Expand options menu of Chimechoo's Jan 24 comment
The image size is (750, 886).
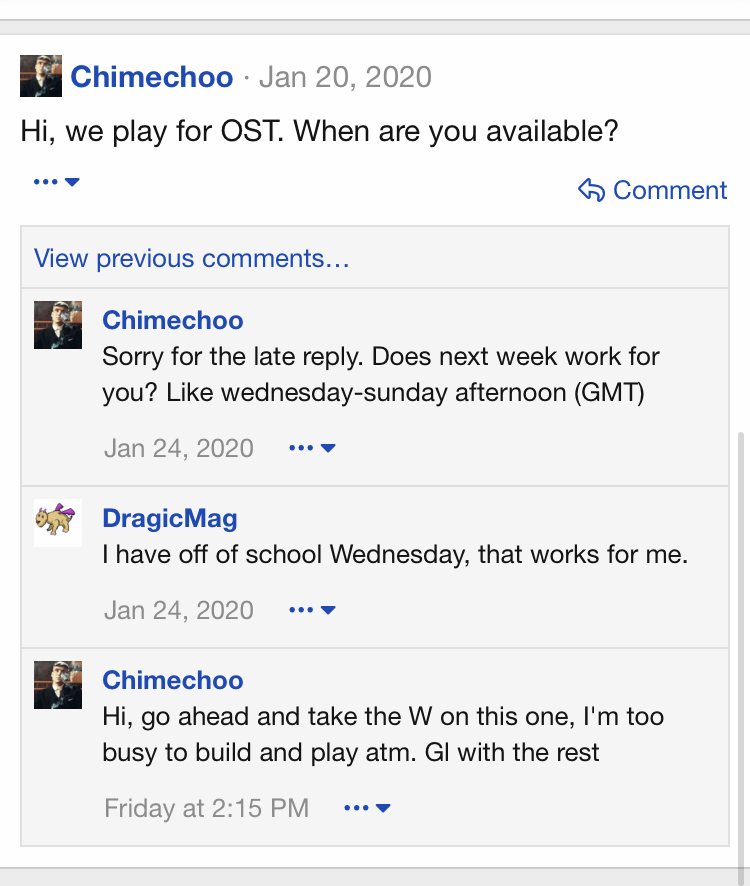[312, 448]
